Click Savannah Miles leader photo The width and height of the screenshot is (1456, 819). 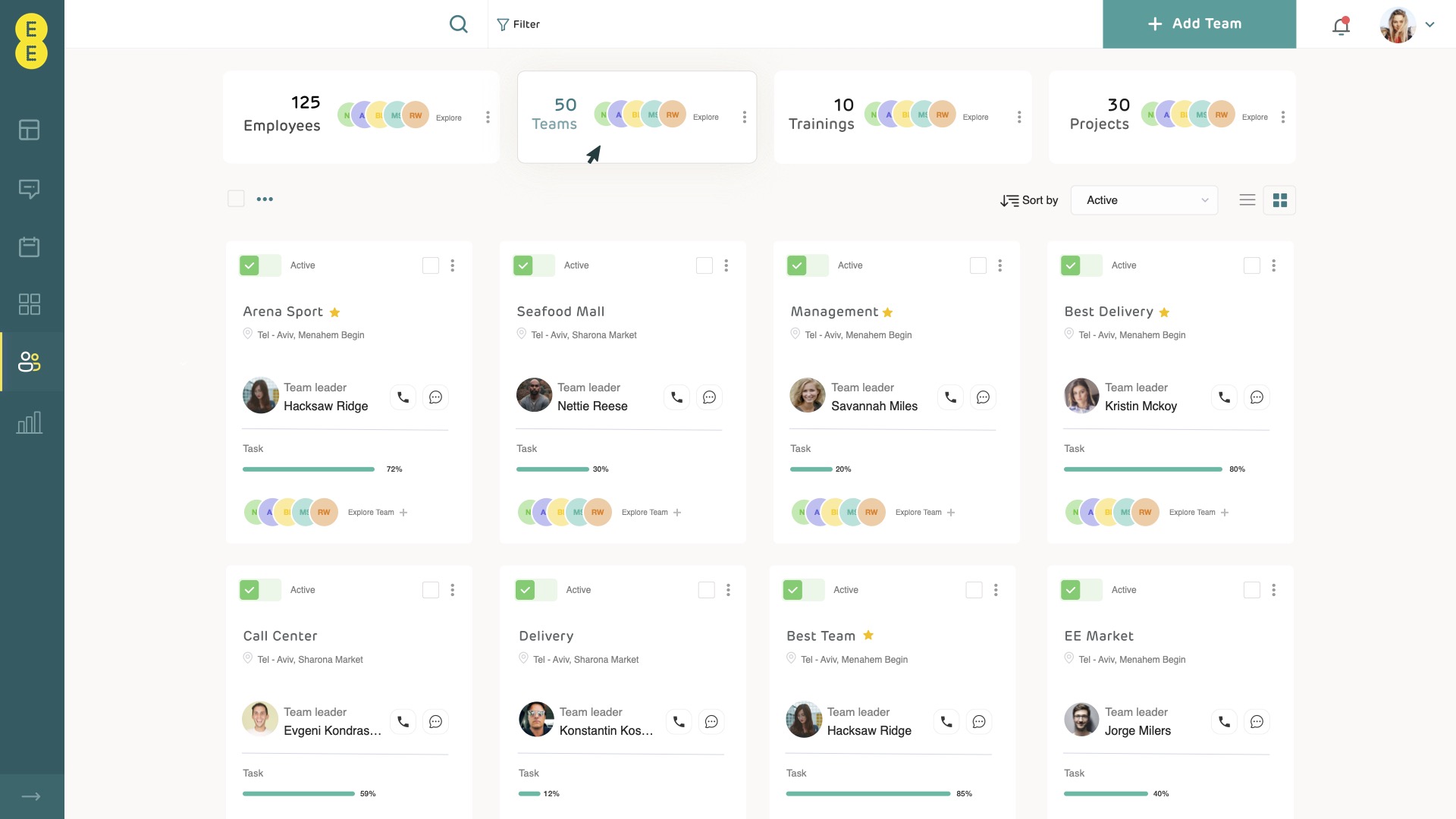(808, 395)
